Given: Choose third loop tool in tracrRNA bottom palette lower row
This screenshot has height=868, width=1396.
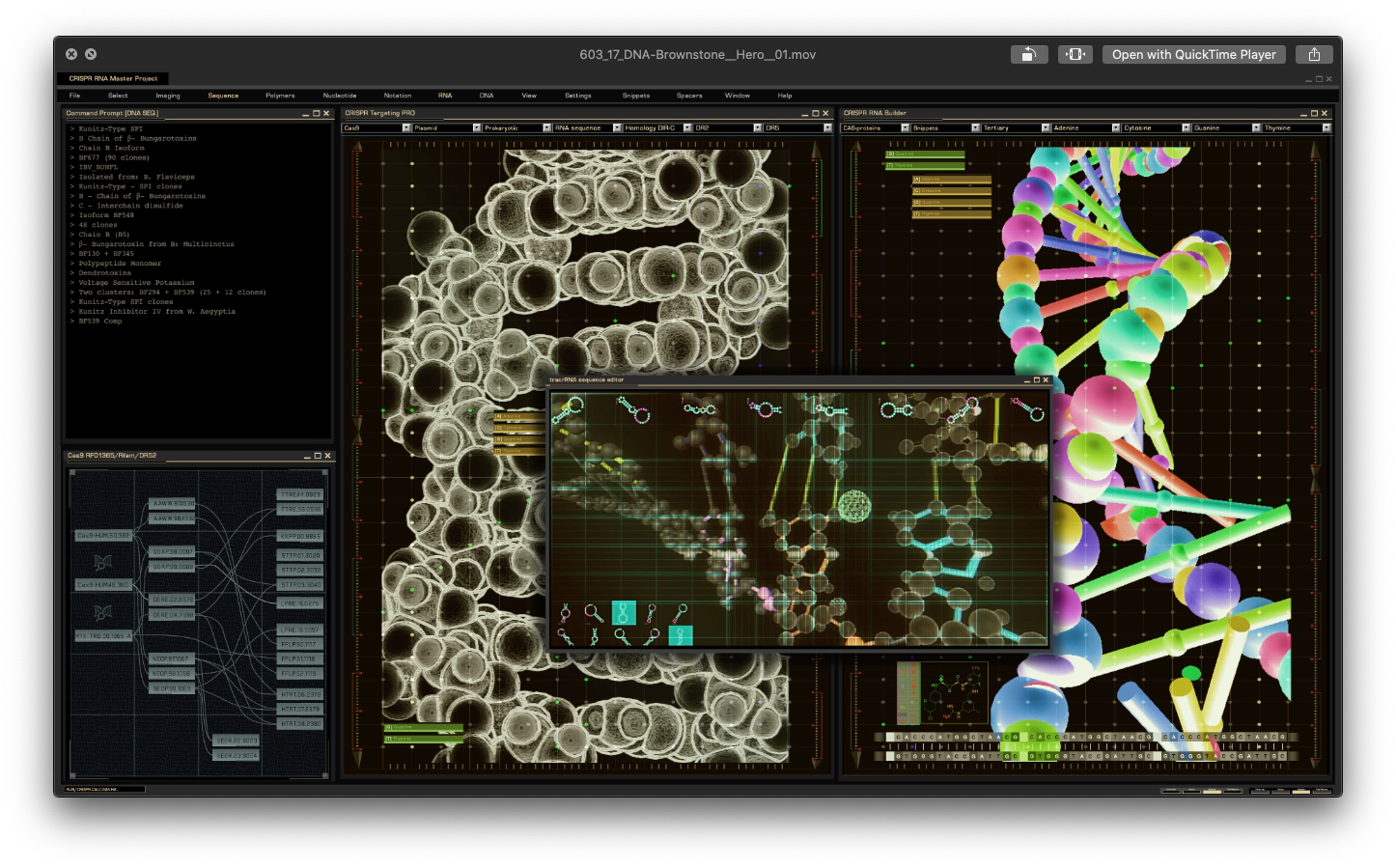Looking at the screenshot, I should click(623, 636).
